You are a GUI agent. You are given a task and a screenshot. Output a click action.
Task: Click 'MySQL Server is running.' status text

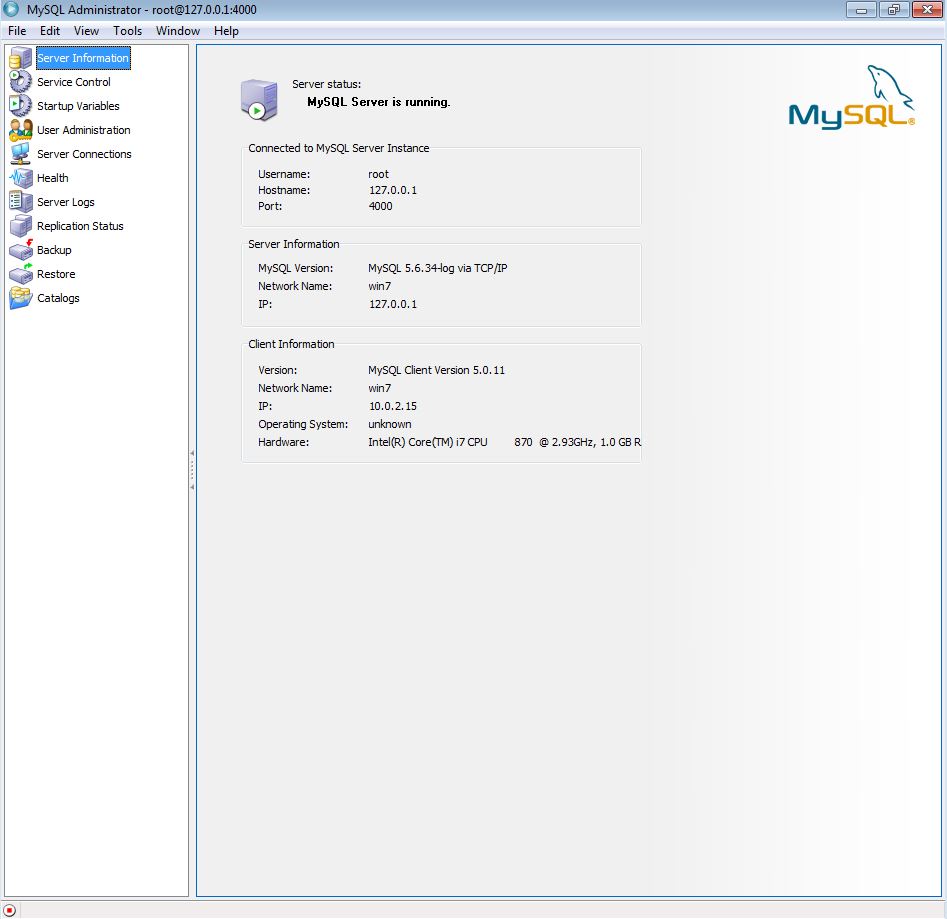pos(379,102)
